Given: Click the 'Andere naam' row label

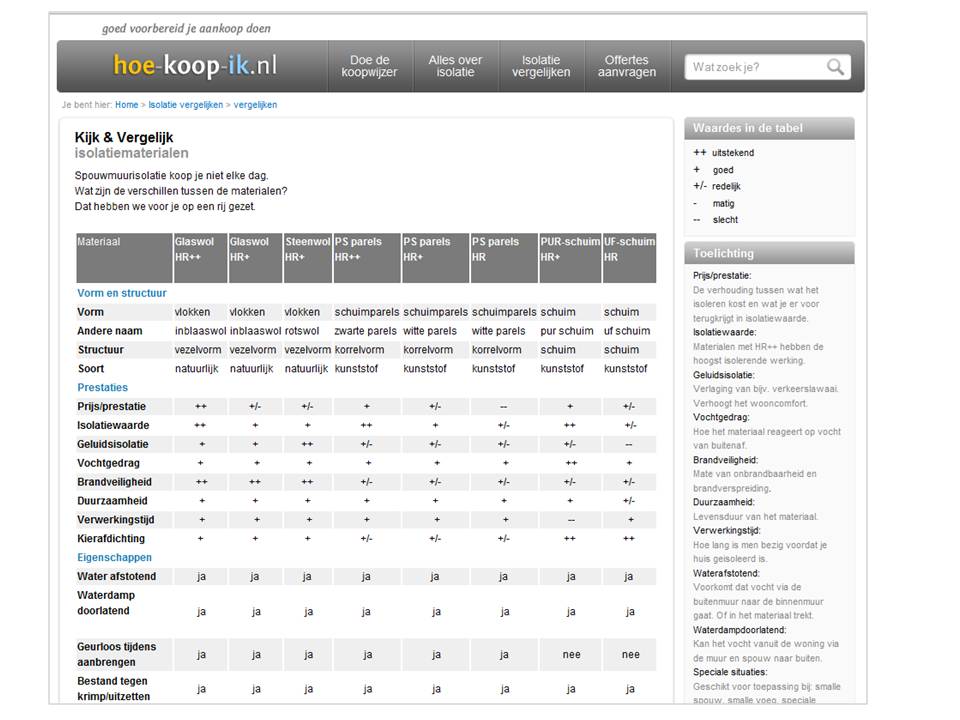Looking at the screenshot, I should [110, 331].
